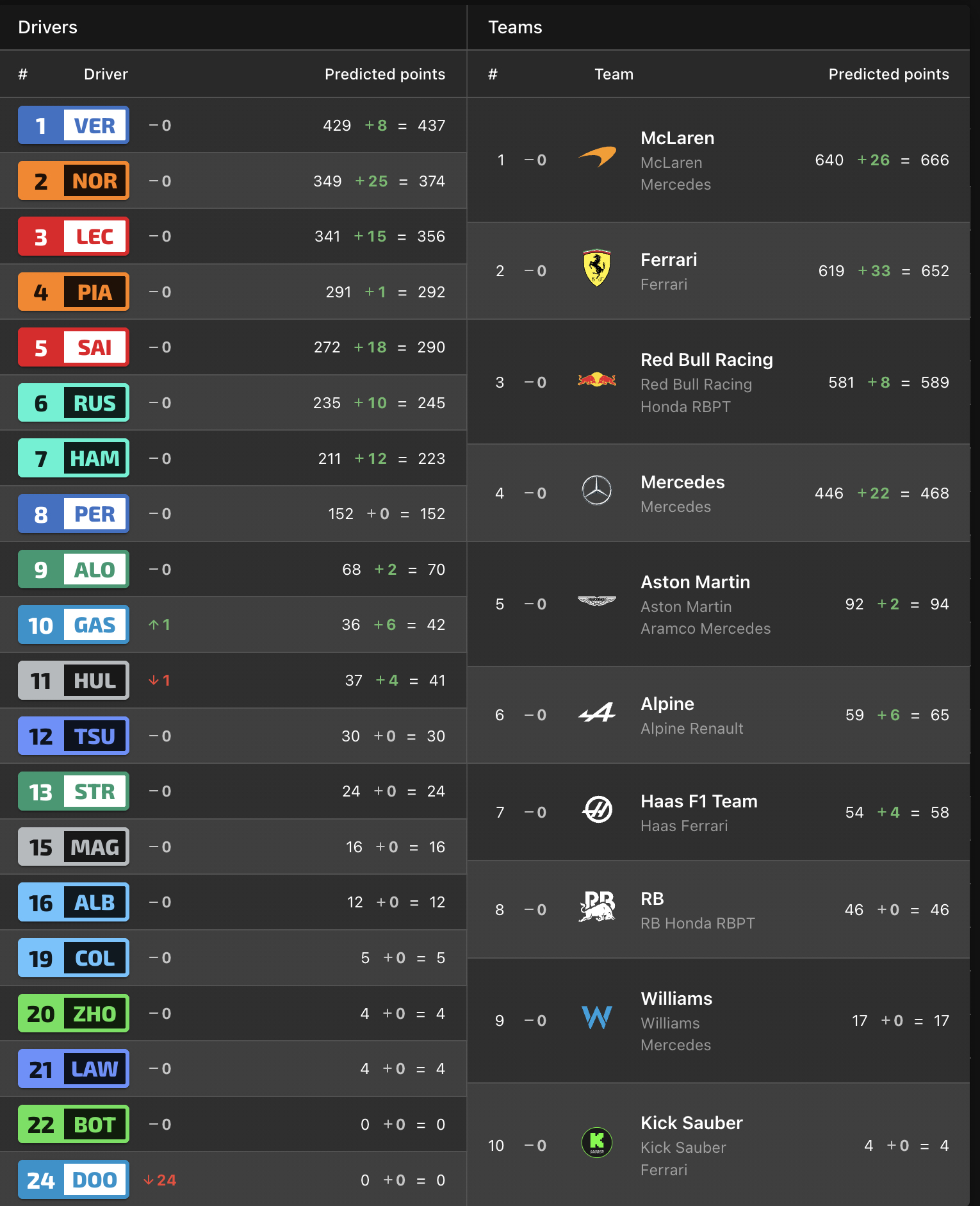Click the DOO driver badge

click(x=74, y=1180)
